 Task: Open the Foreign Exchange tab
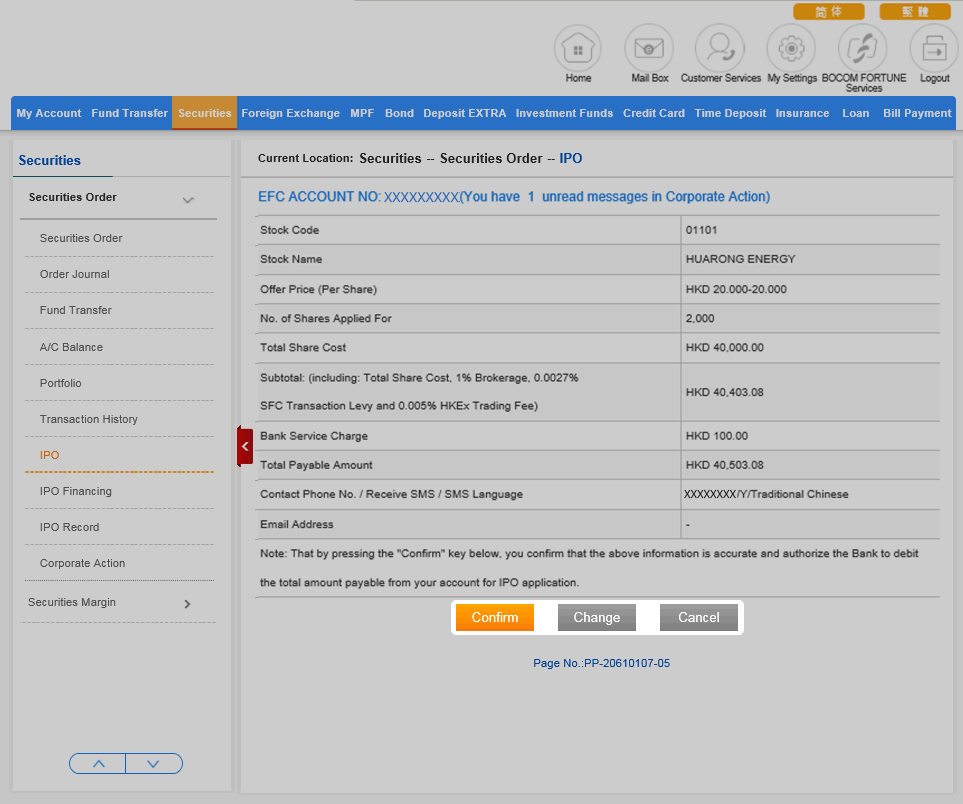(290, 113)
